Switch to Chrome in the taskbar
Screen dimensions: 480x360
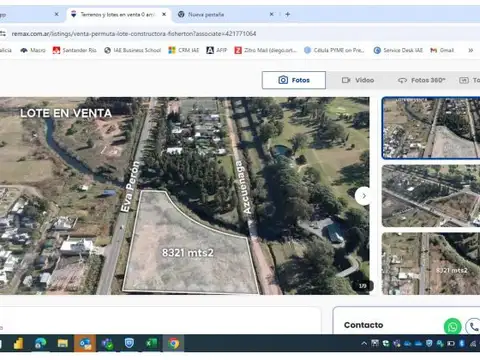click(x=173, y=343)
